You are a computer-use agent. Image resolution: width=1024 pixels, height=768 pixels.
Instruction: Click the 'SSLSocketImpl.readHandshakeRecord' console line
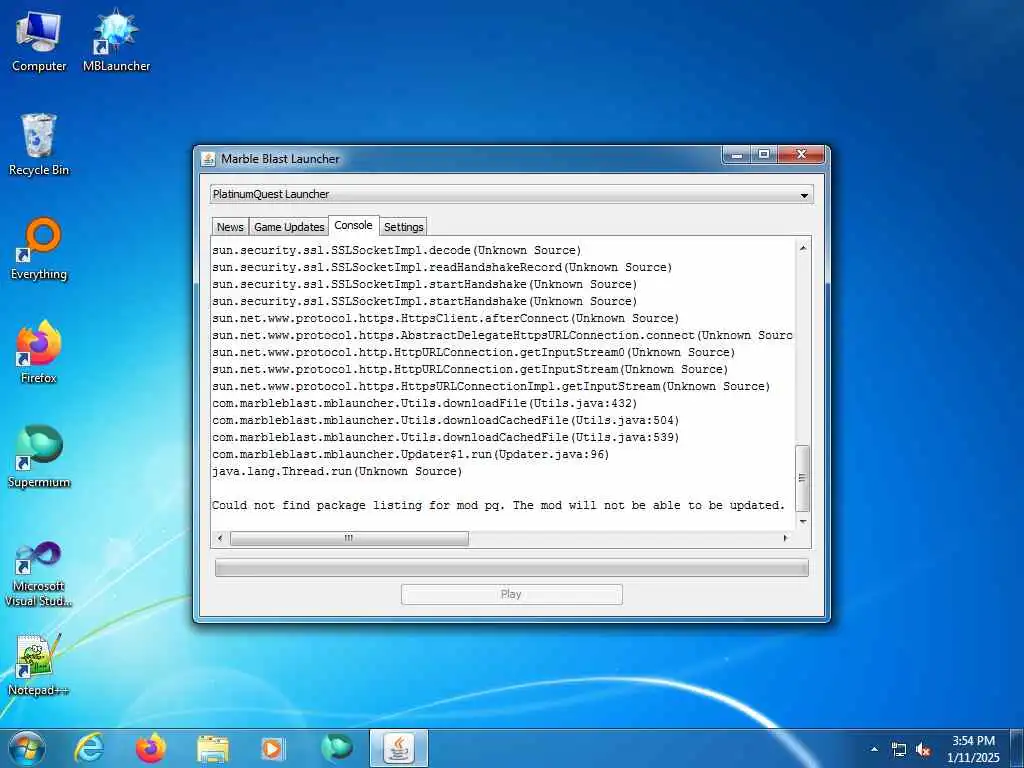coord(442,267)
